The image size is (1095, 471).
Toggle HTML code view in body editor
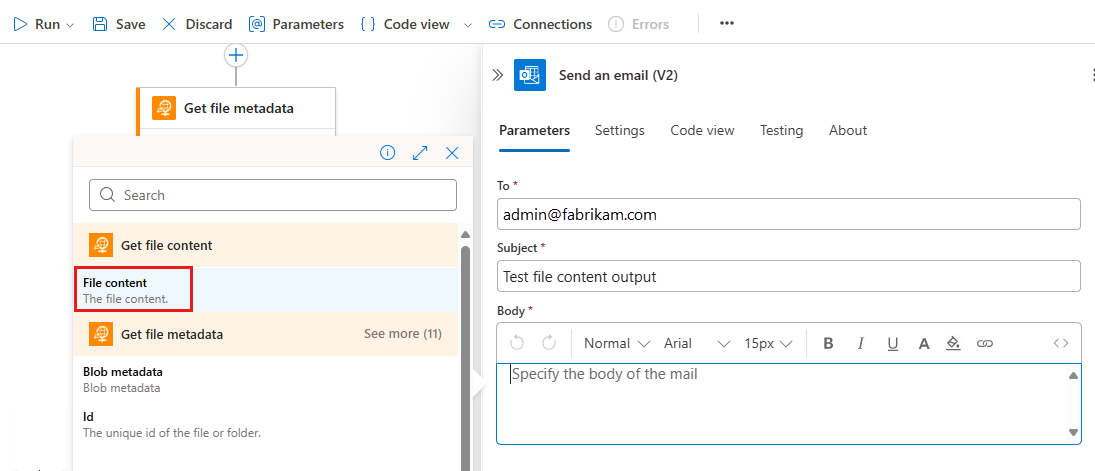[x=1061, y=343]
